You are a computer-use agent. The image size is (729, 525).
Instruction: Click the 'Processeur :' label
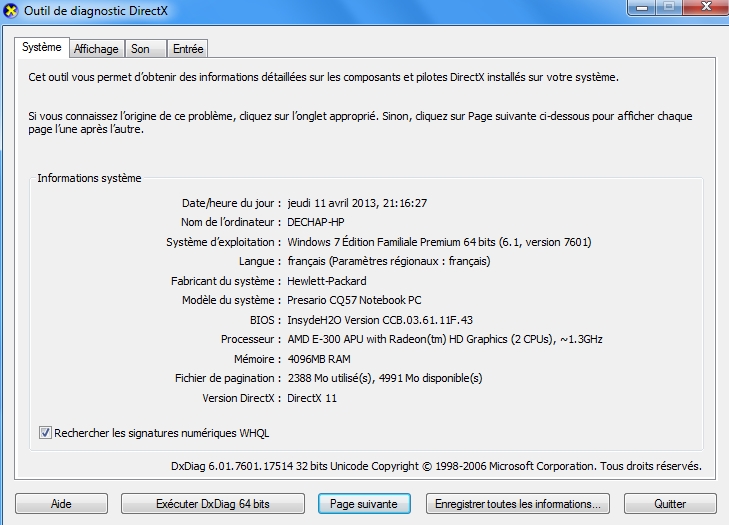tap(251, 339)
